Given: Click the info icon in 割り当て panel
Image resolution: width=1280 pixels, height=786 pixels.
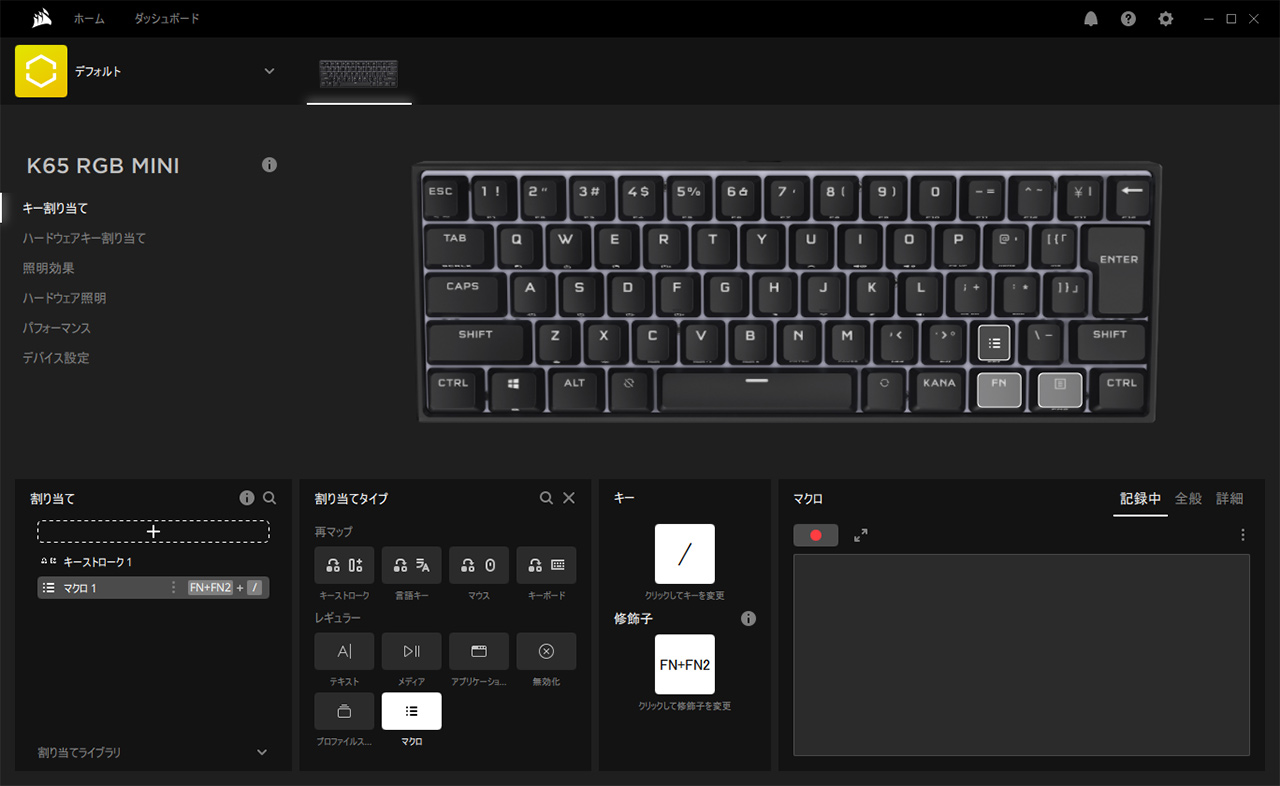Looking at the screenshot, I should coord(247,498).
